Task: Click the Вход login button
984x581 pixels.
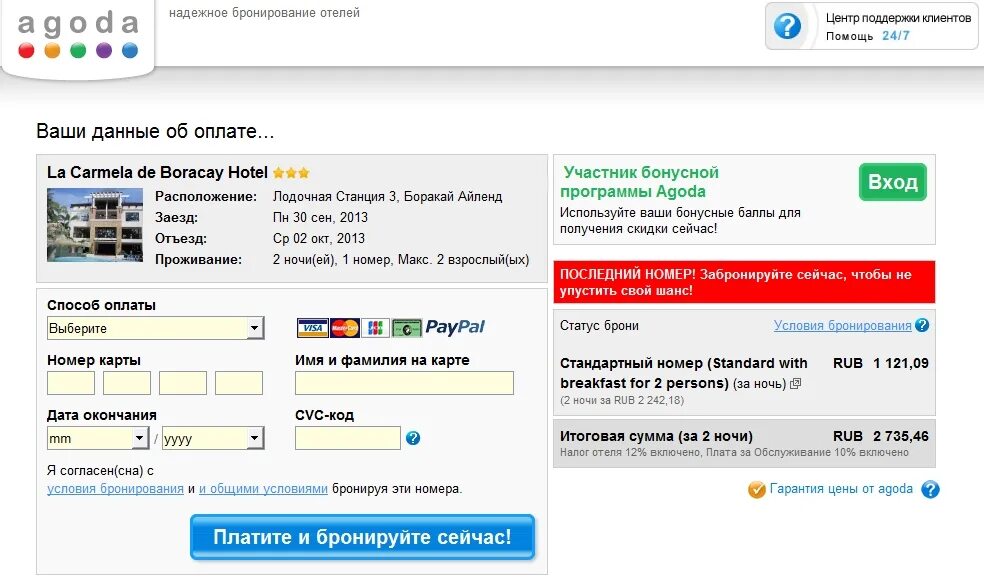Action: point(892,182)
